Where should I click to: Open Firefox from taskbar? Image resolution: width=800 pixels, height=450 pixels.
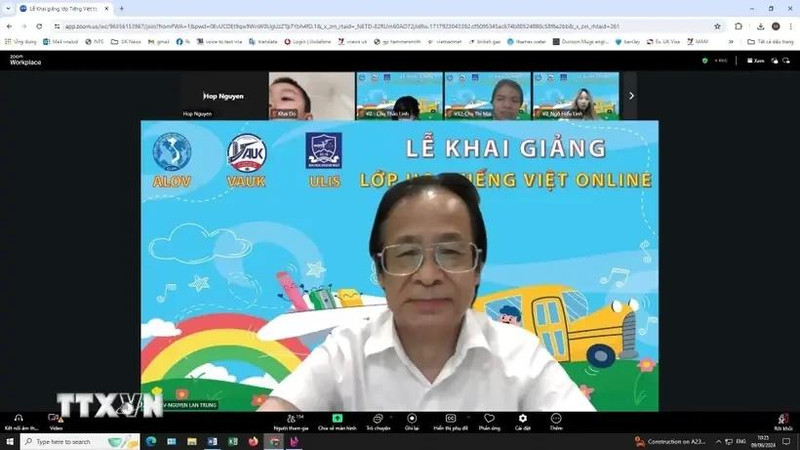[253, 441]
